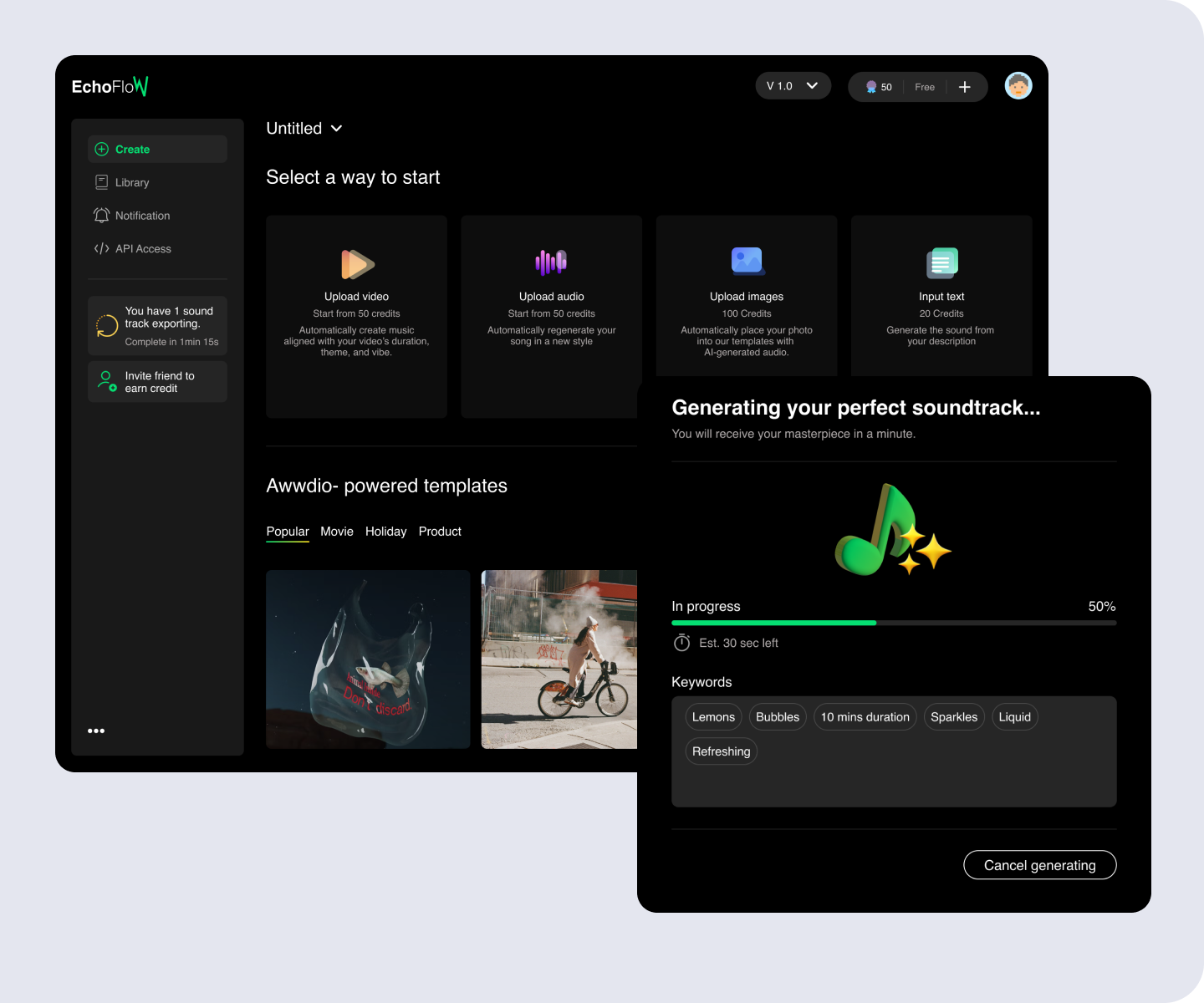Go to API Access in sidebar
The height and width of the screenshot is (1003, 1204).
(x=142, y=249)
